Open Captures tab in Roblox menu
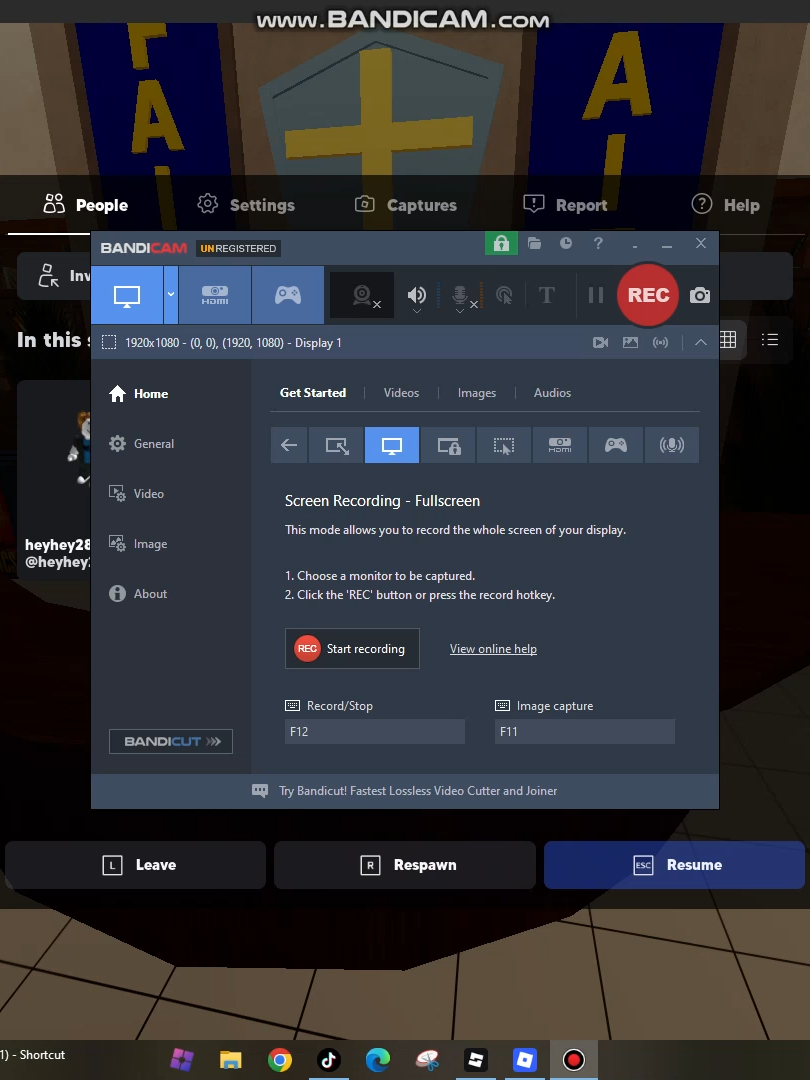Image resolution: width=810 pixels, height=1080 pixels. pyautogui.click(x=405, y=205)
